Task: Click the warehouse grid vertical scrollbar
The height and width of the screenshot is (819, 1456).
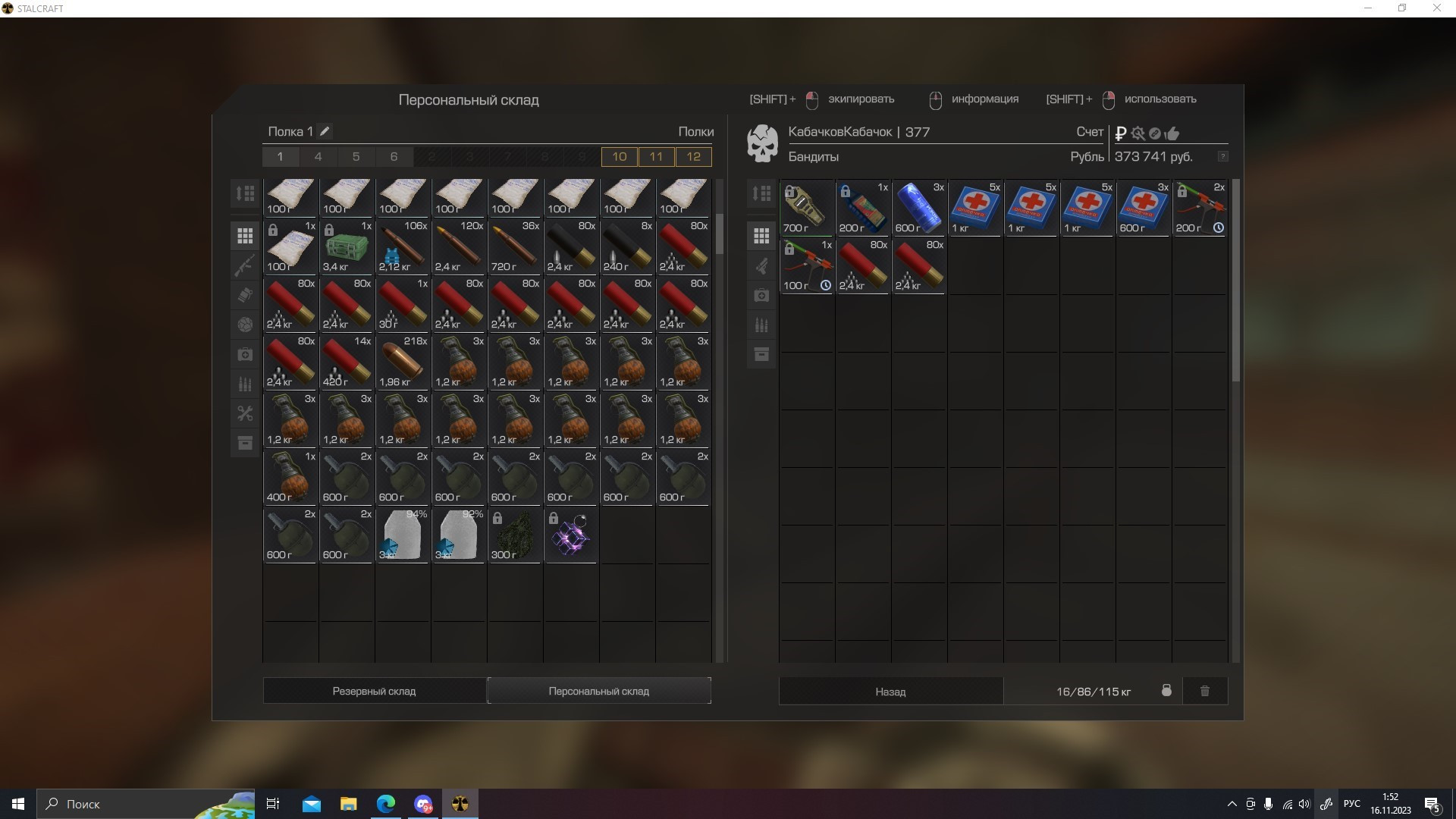Action: coord(720,233)
